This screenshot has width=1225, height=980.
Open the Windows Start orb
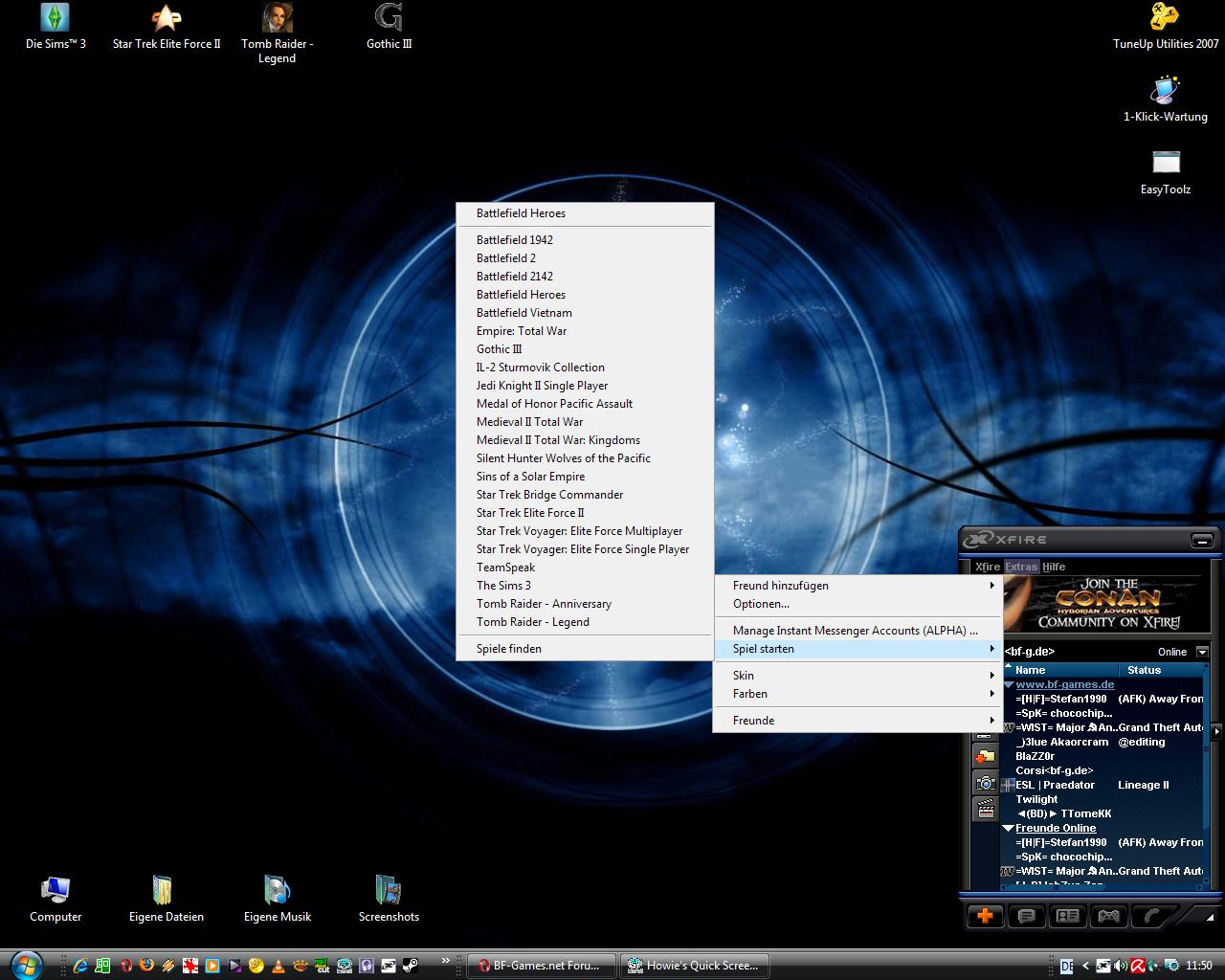(27, 964)
